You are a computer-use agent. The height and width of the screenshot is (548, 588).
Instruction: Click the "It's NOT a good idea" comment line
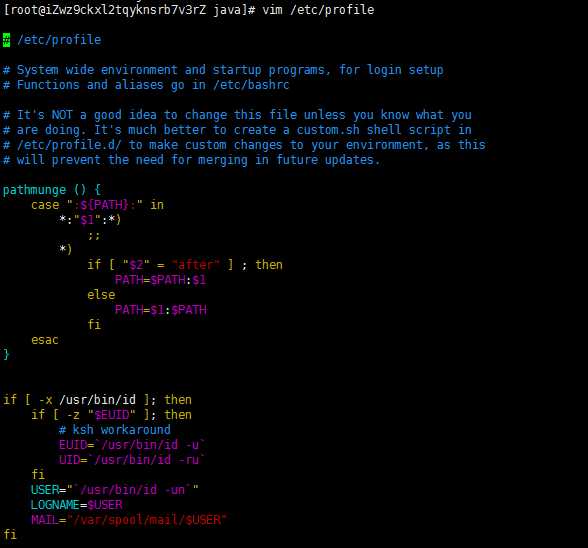[237, 115]
